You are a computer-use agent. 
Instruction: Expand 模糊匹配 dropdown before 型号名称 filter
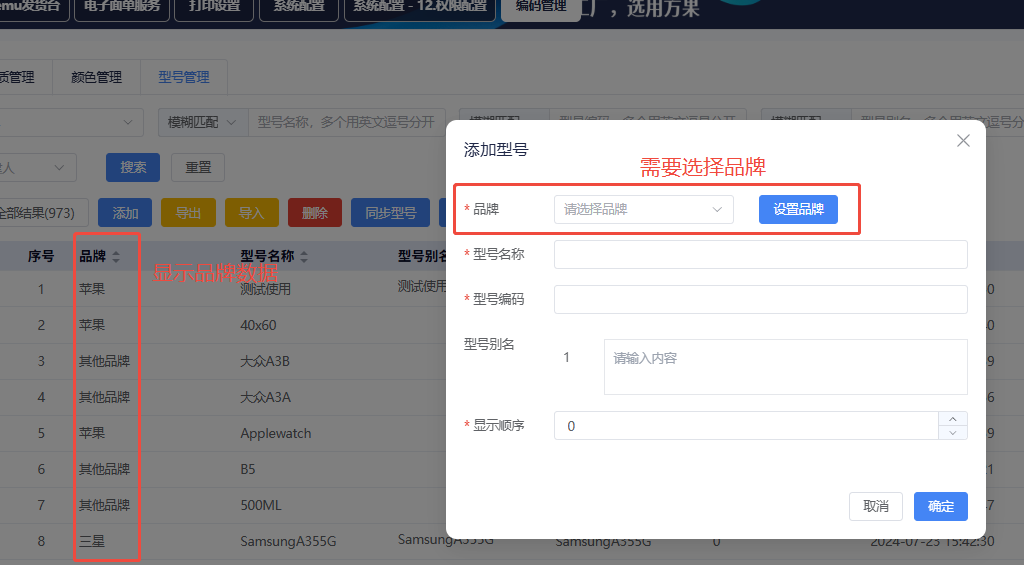point(203,122)
